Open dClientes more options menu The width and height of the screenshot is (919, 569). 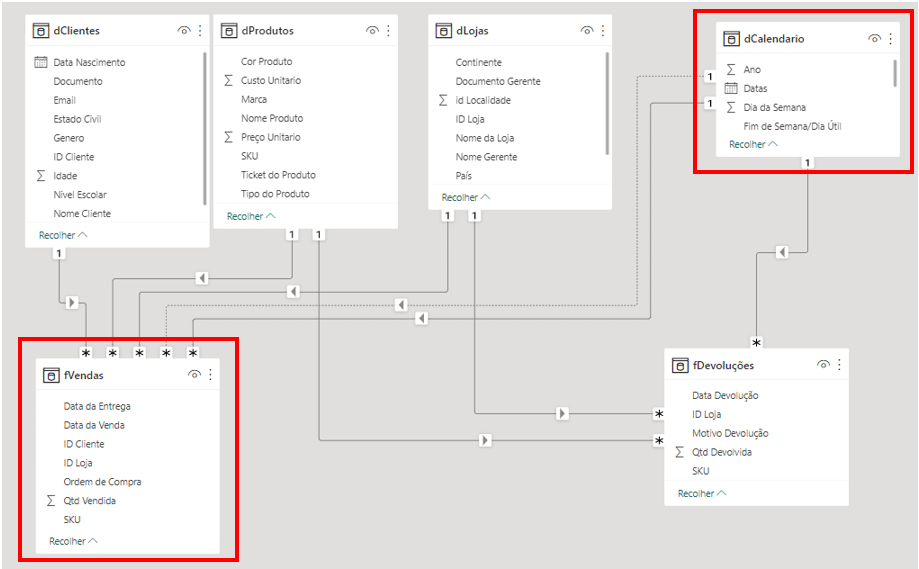coord(200,30)
